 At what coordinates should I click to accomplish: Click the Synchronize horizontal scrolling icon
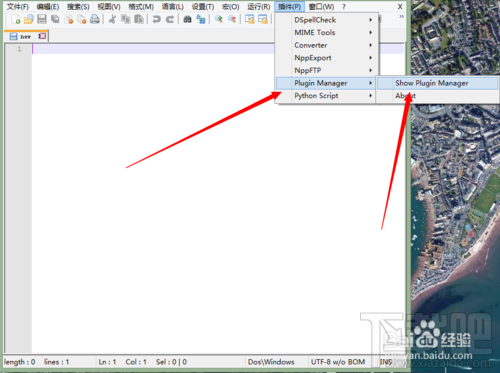click(263, 19)
